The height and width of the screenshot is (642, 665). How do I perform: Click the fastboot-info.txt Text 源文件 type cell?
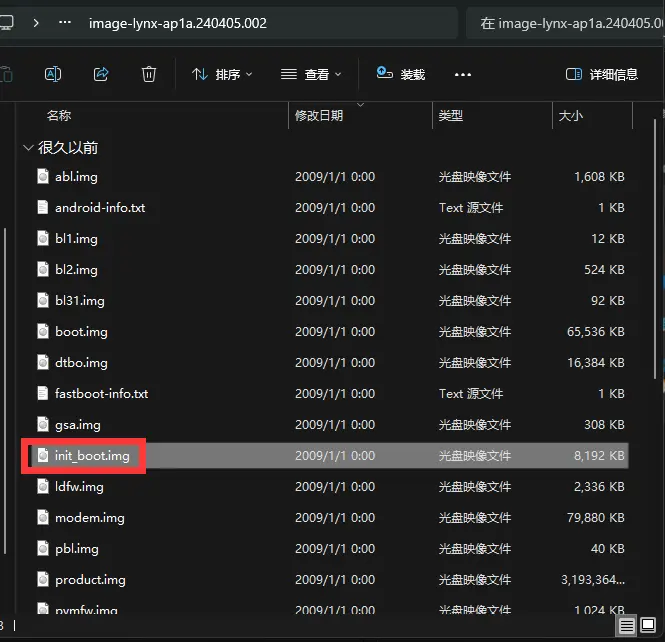pos(471,394)
